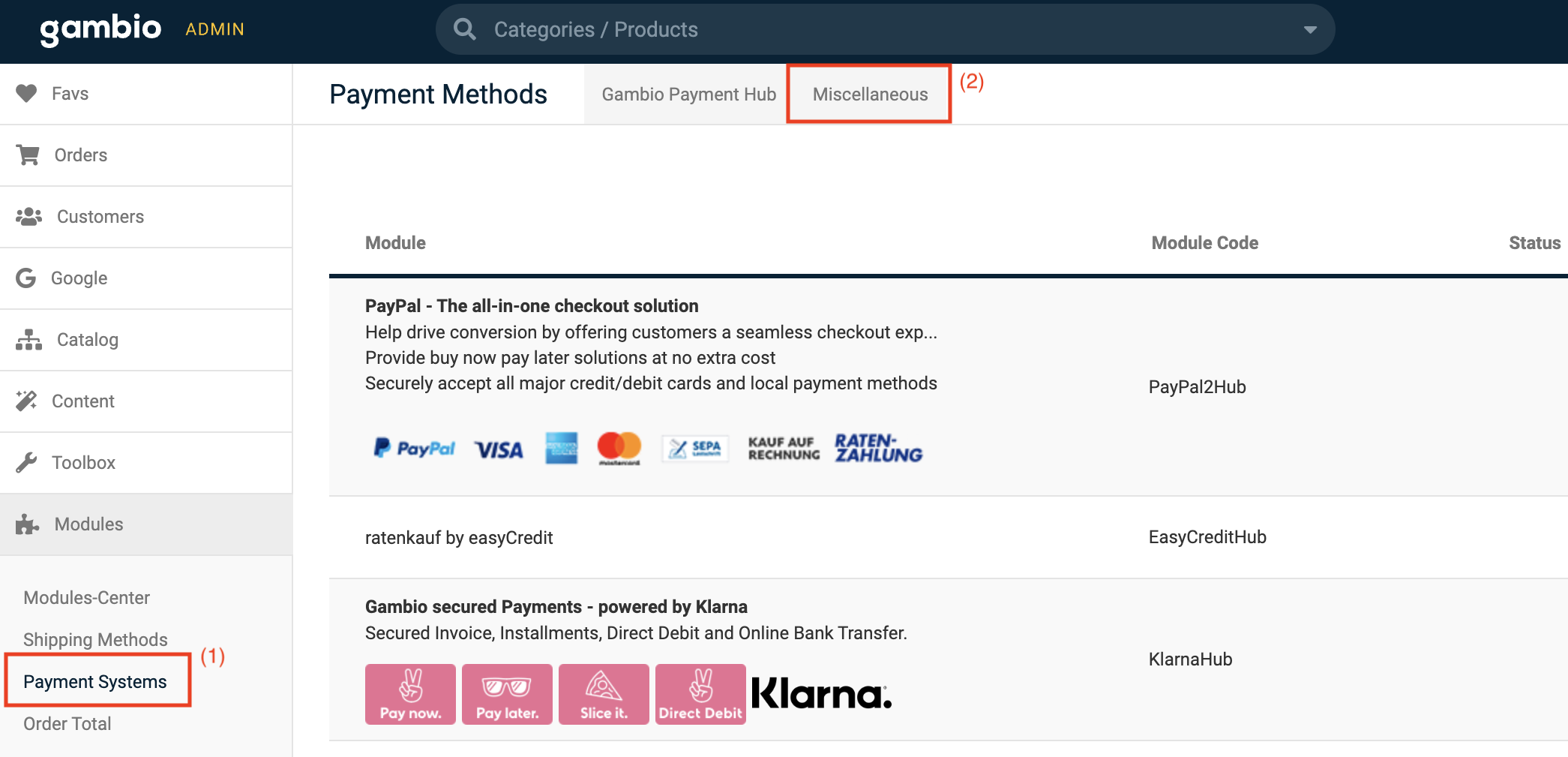Viewport: 1568px width, 757px height.
Task: Open Order Total submenu entry
Action: [67, 724]
